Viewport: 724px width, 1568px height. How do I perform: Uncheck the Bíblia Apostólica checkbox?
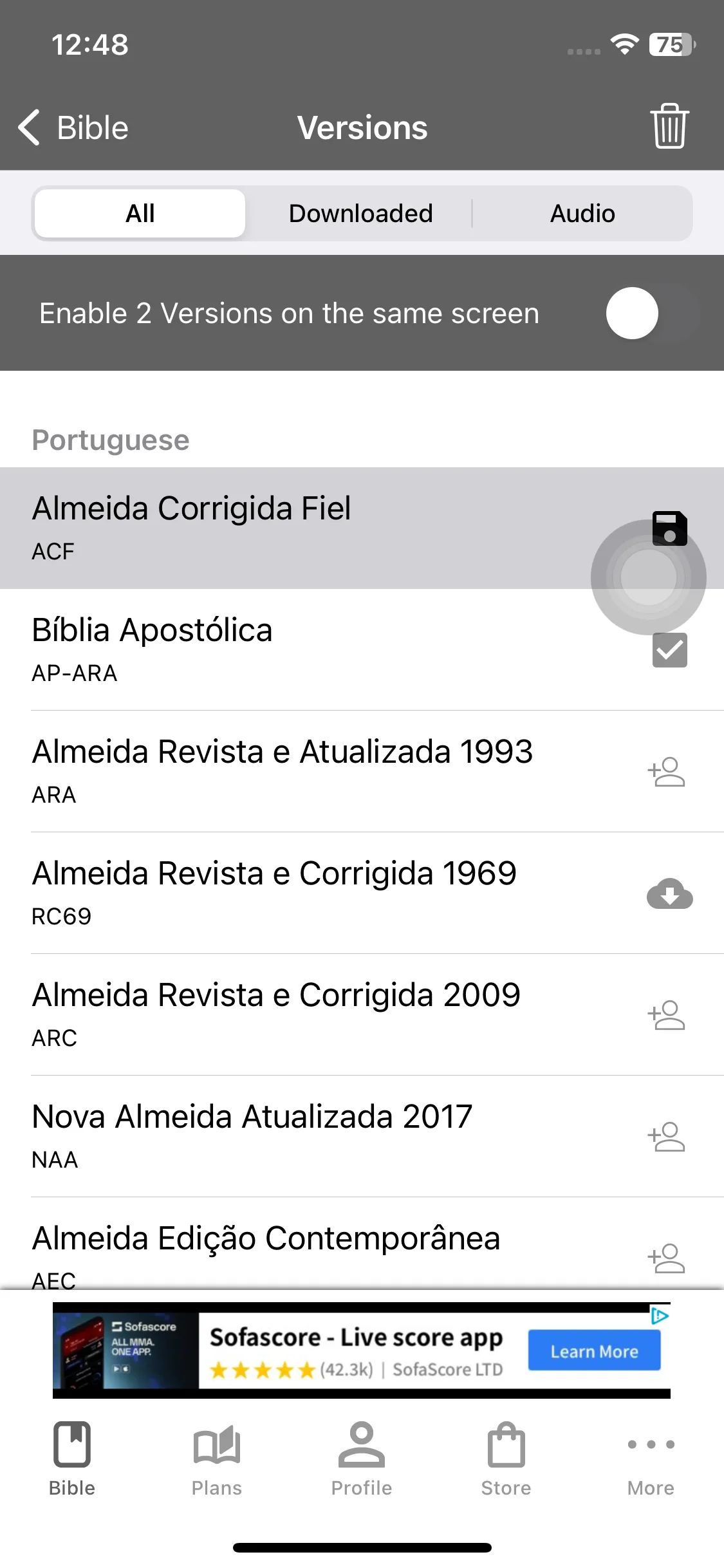point(669,650)
